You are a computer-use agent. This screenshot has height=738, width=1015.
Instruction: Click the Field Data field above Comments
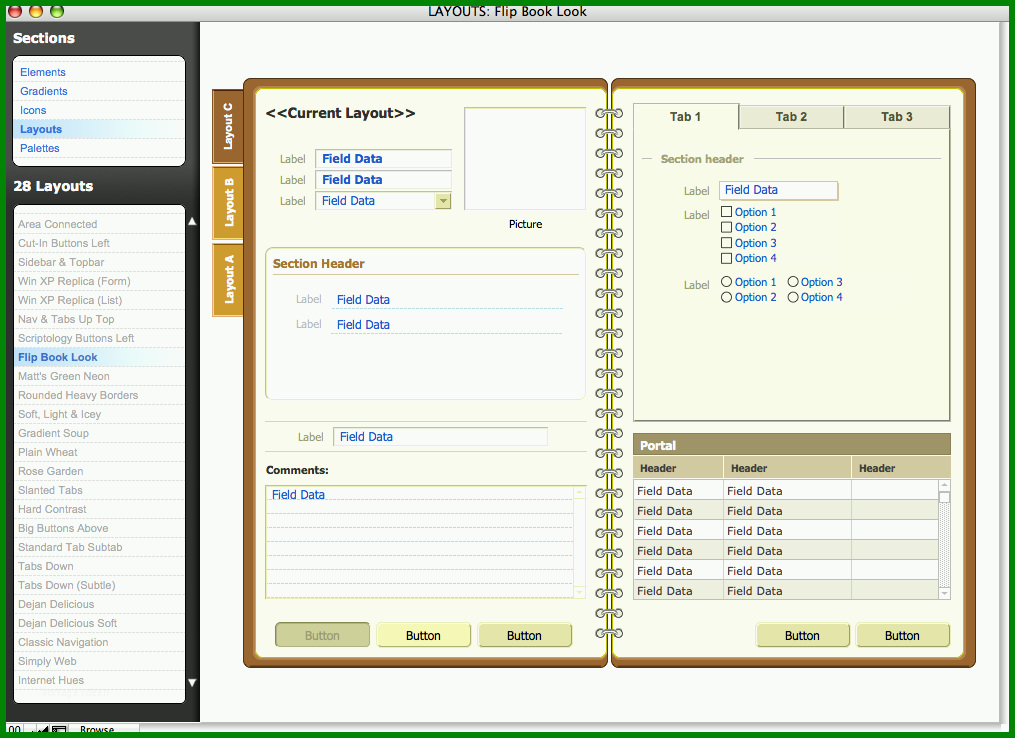[440, 437]
